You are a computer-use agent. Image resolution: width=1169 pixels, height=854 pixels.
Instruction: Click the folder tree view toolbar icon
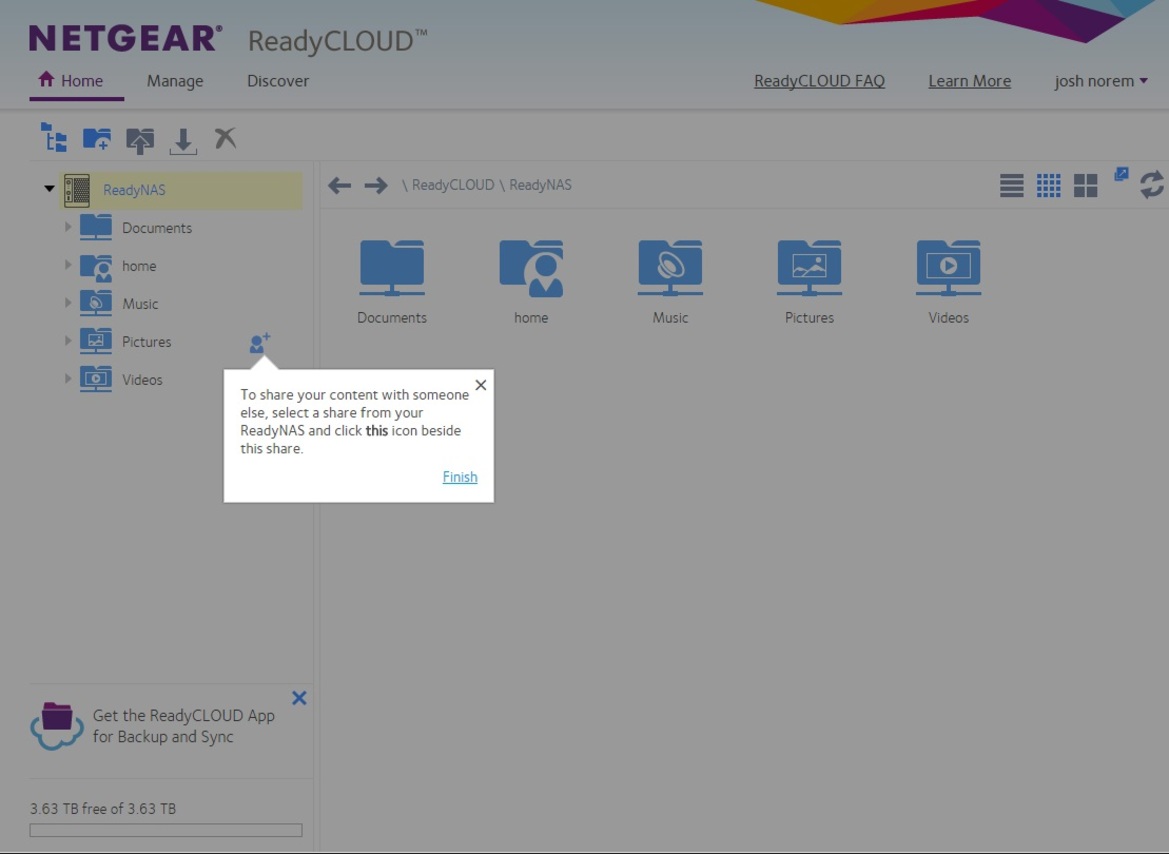coord(54,138)
